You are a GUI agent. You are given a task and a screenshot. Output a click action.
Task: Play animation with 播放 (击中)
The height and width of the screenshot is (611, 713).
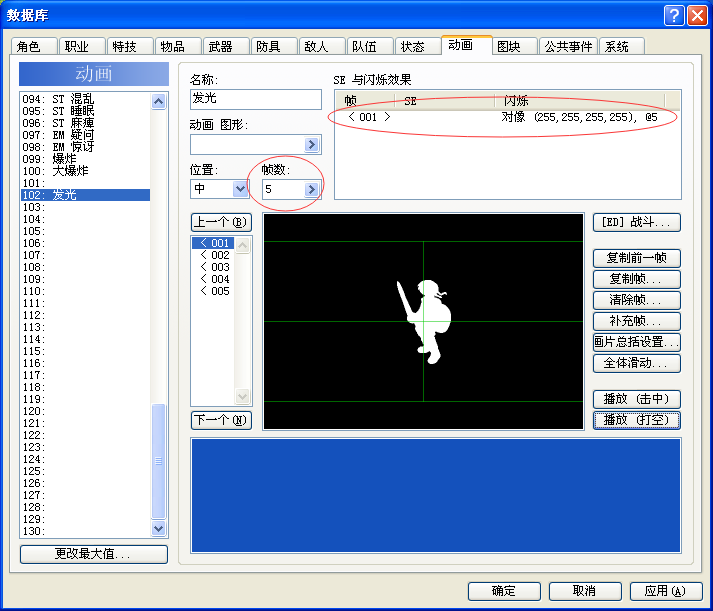[x=637, y=399]
